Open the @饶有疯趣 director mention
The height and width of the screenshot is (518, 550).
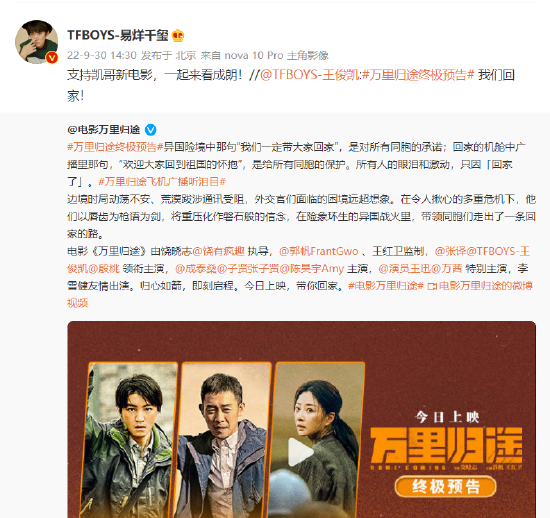(218, 251)
